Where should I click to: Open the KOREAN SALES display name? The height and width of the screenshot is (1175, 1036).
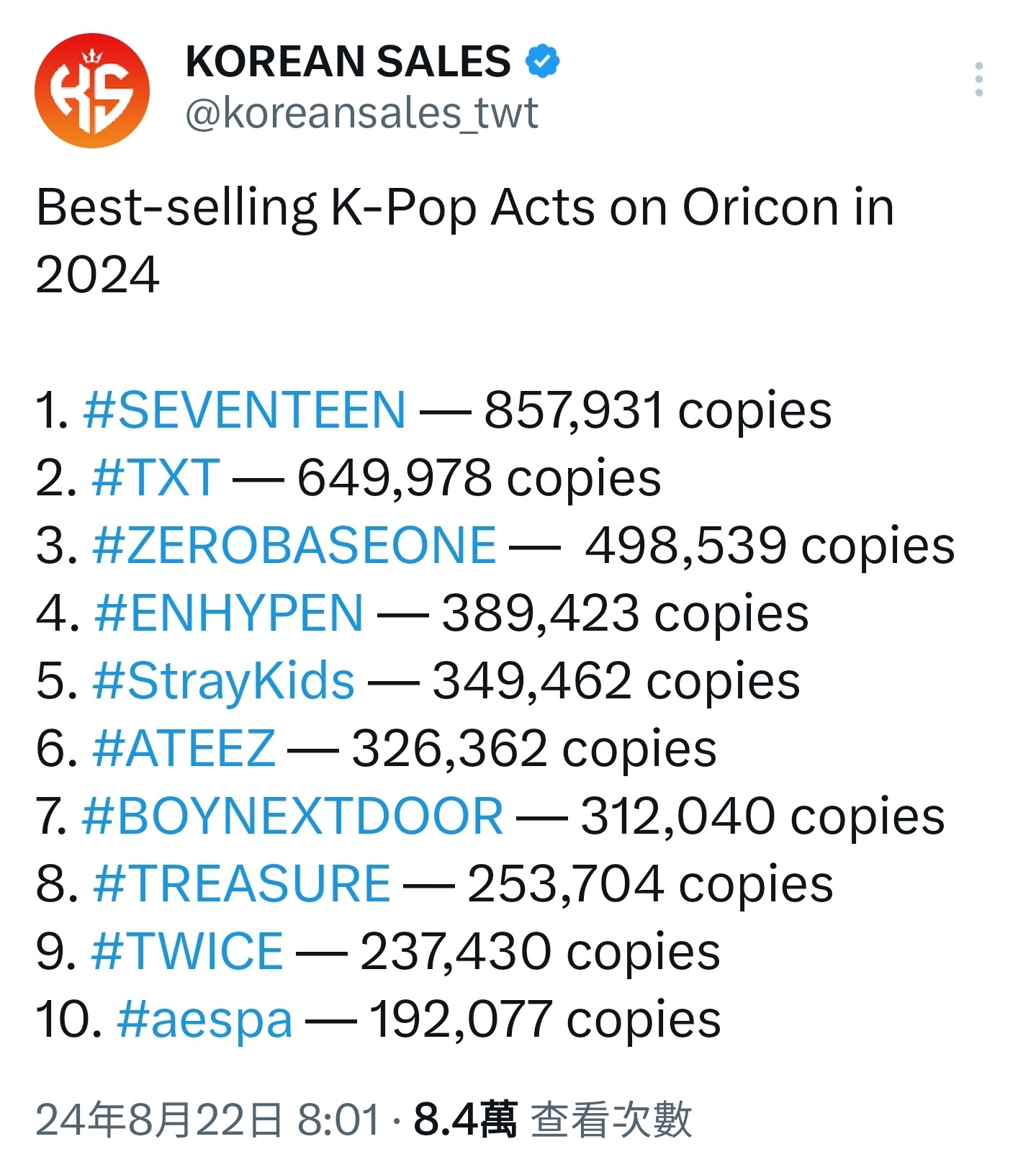pyautogui.click(x=348, y=61)
